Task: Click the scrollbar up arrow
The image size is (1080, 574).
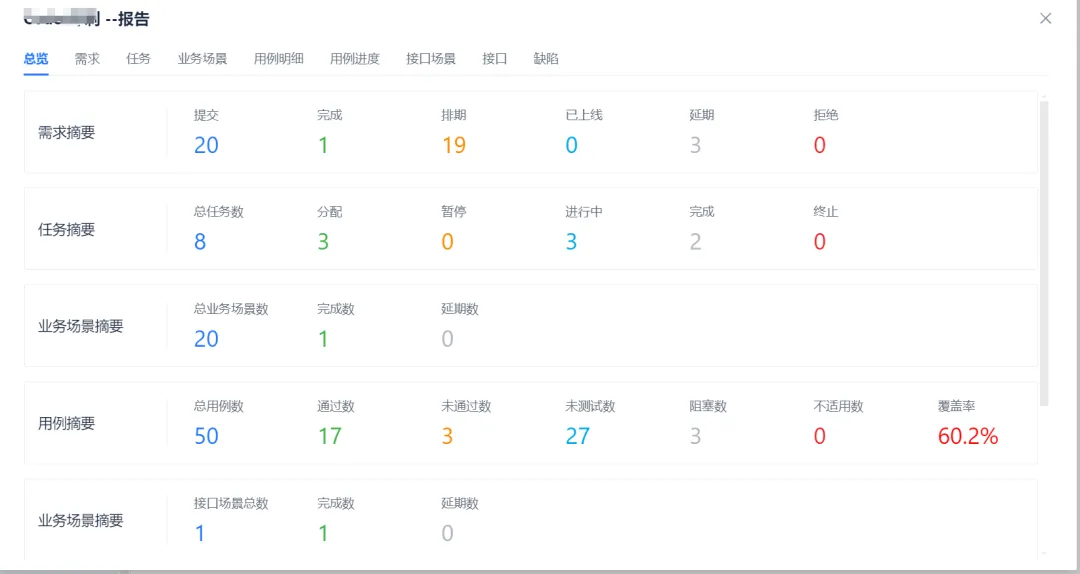Action: (x=1044, y=97)
